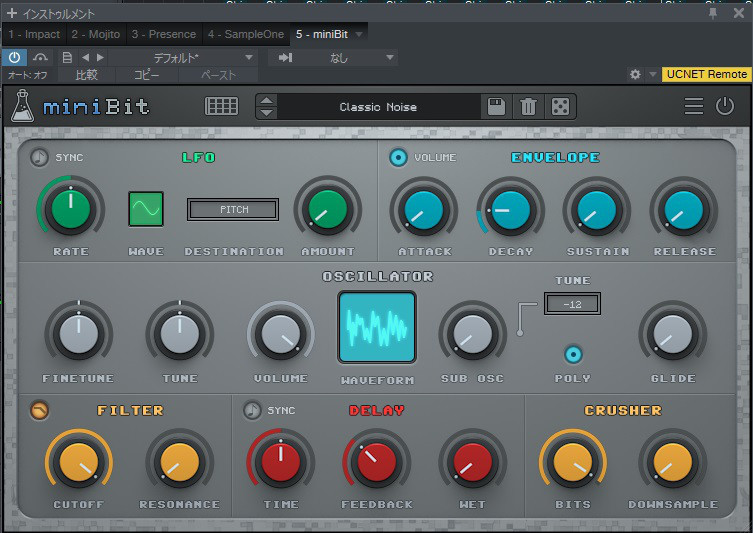Toggle the Delay sync note button
The height and width of the screenshot is (533, 753).
coord(252,411)
